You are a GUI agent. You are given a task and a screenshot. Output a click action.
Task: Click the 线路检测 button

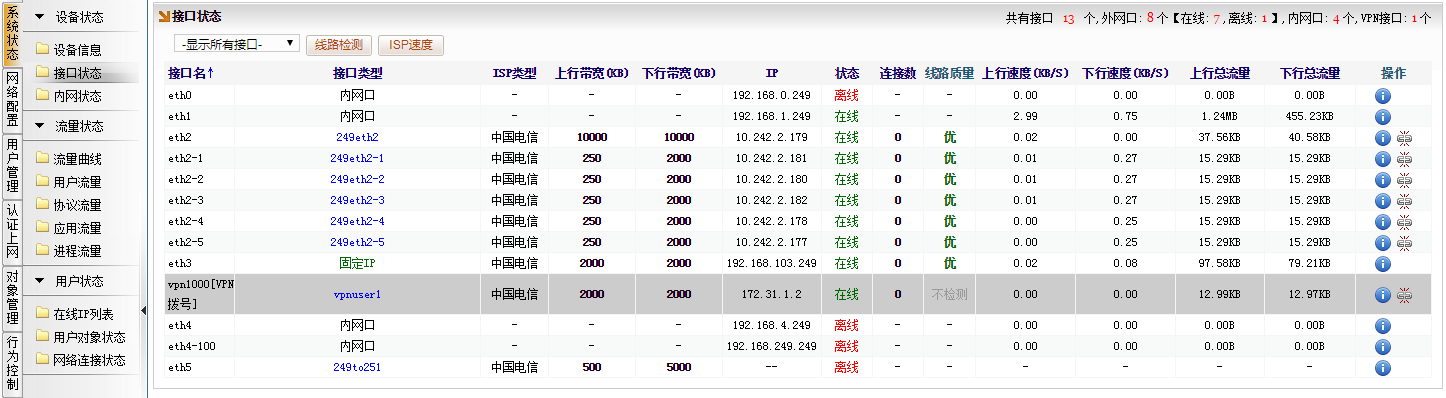[x=340, y=45]
